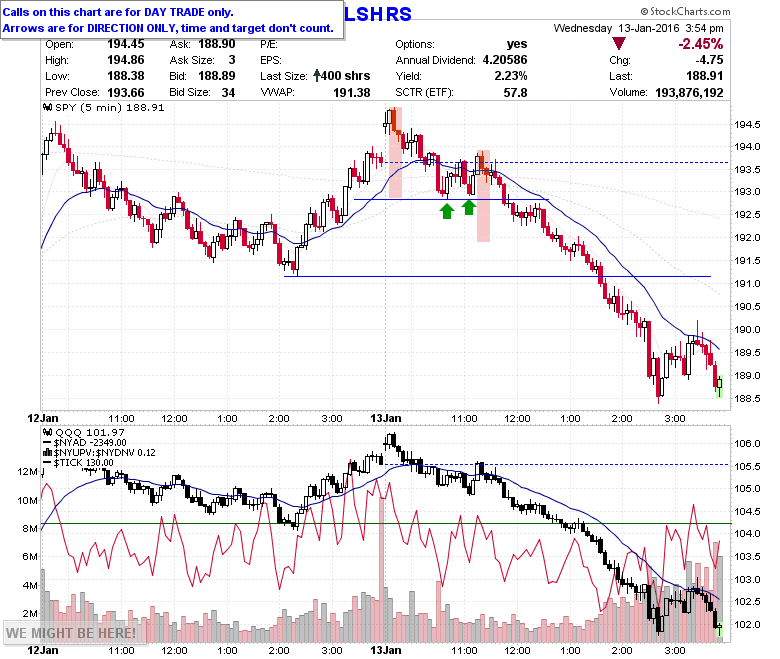Click the High value 194.86
The image size is (780, 659).
(126, 60)
